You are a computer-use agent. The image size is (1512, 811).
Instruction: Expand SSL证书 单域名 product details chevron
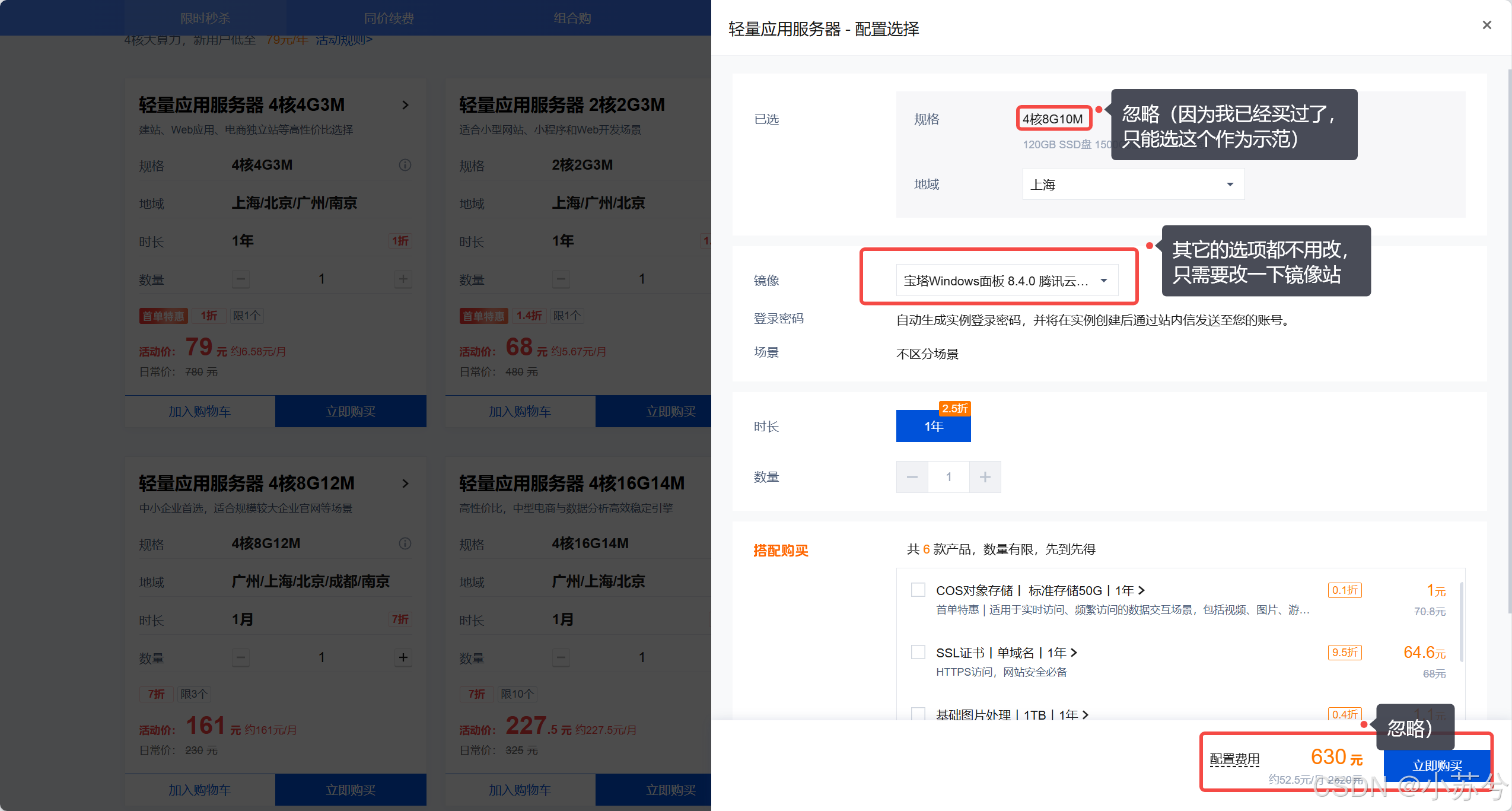1073,653
